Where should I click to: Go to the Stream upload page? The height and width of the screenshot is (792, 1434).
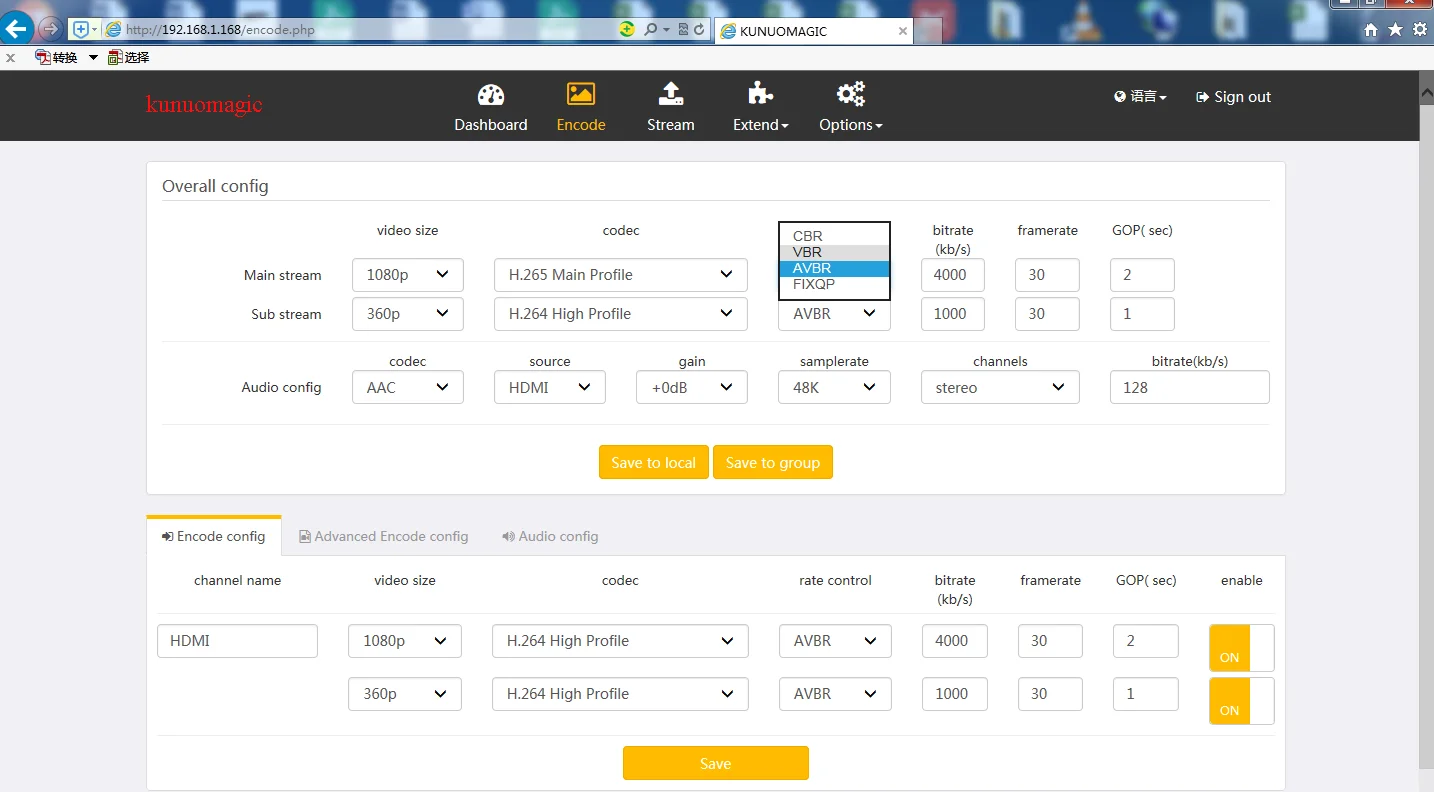(670, 107)
